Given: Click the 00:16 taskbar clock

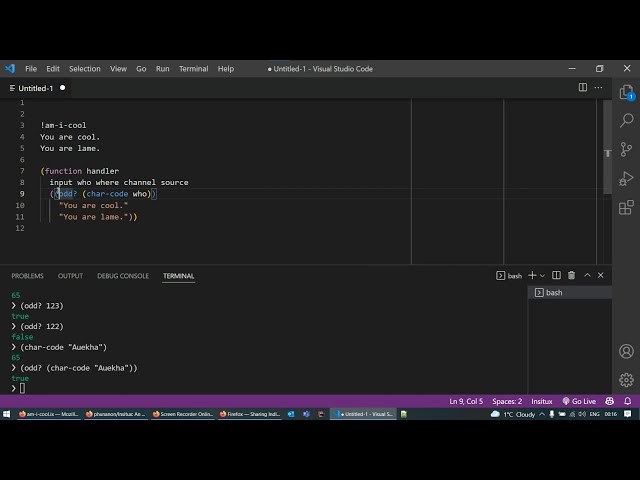Looking at the screenshot, I should (611, 414).
